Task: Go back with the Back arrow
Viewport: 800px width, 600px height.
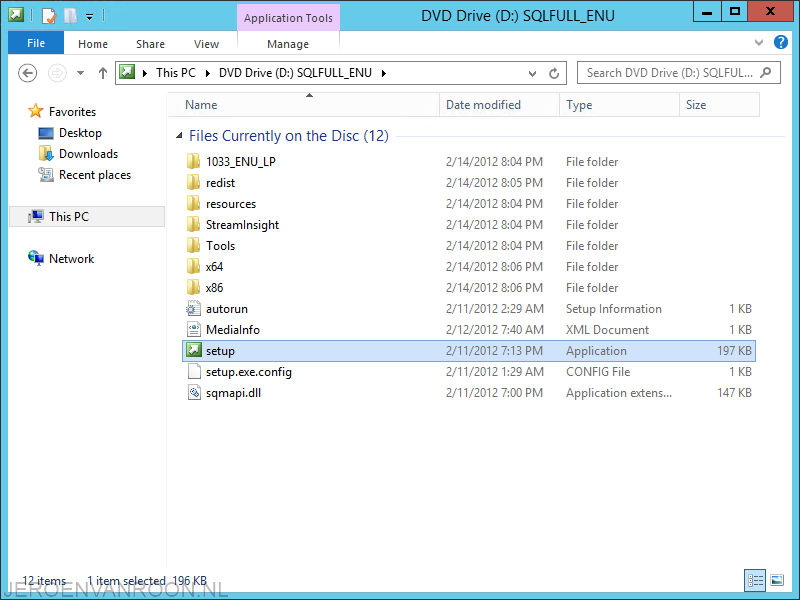Action: [28, 73]
